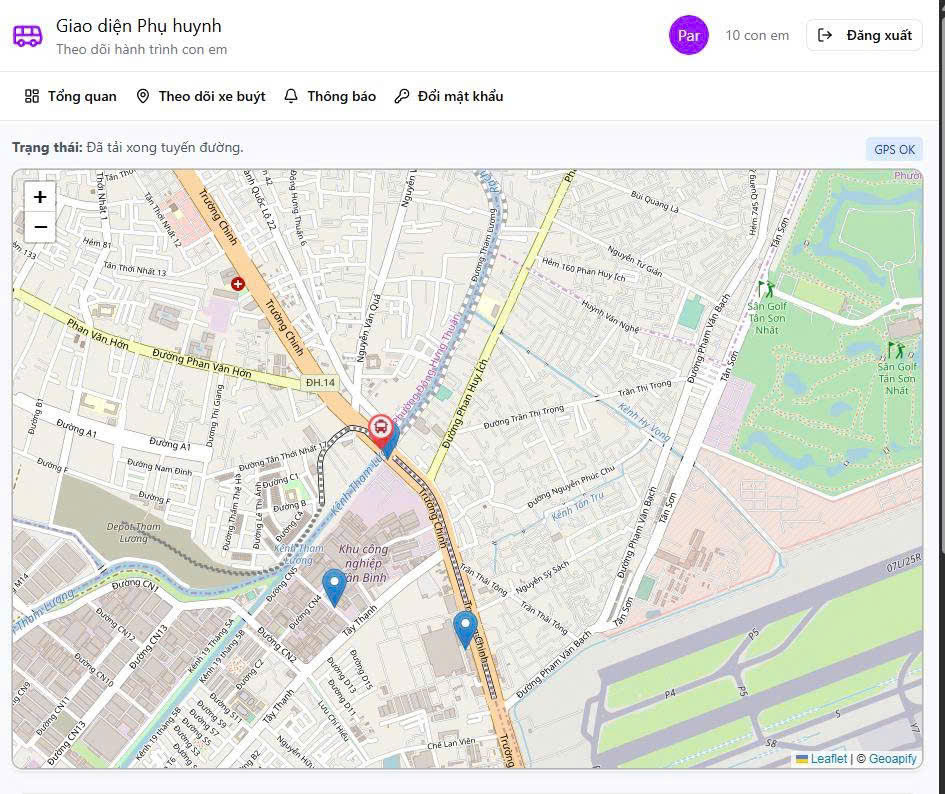Click the Giao diện Phụ huynh title
Viewport: 945px width, 794px height.
coord(139,26)
